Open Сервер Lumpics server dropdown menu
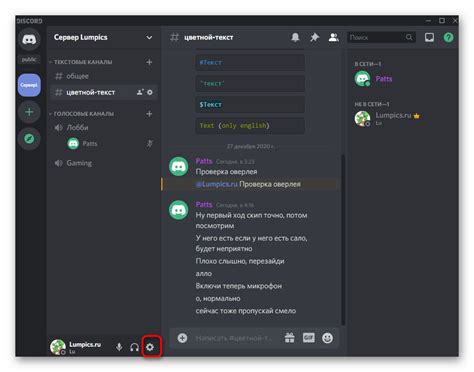This screenshot has width=474, height=372. [x=149, y=38]
